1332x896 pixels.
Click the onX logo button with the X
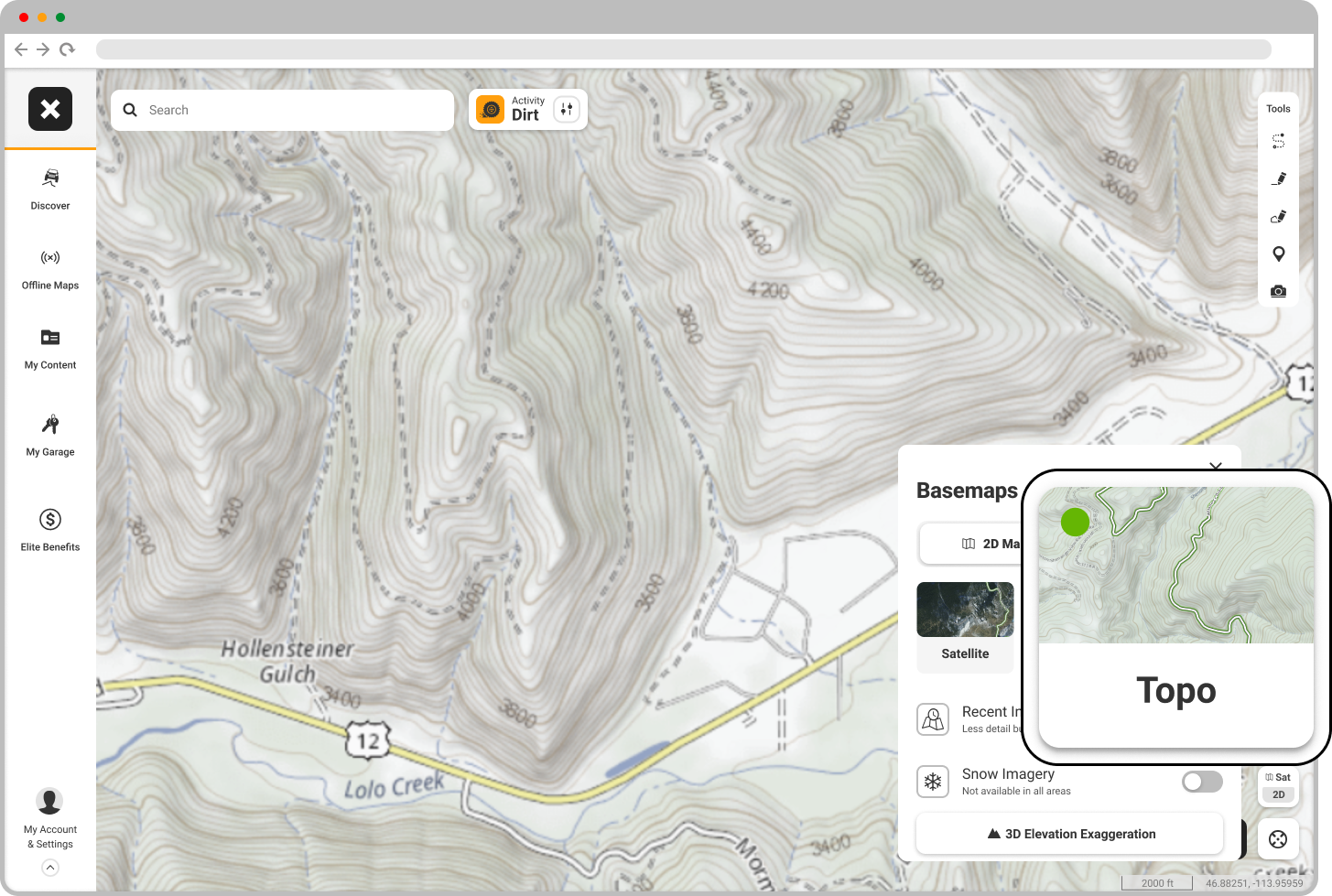click(50, 109)
